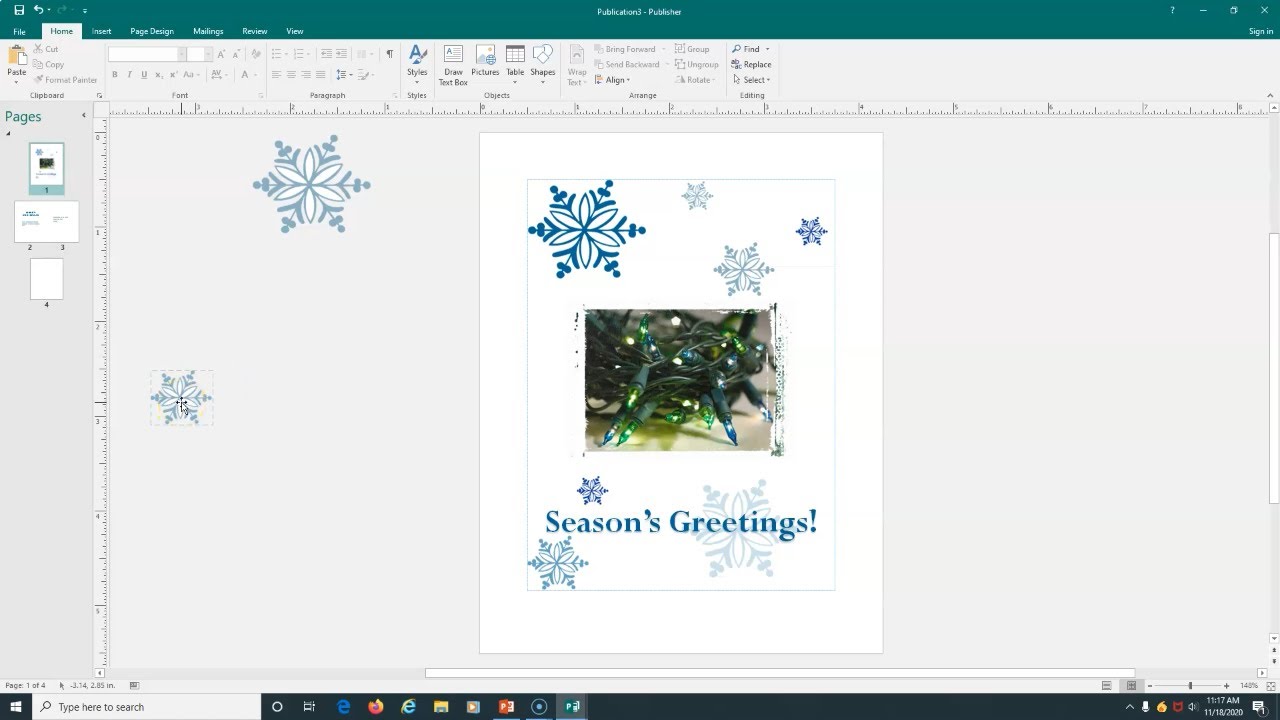Toggle Italic formatting
Viewport: 1280px width, 720px height.
pos(129,75)
